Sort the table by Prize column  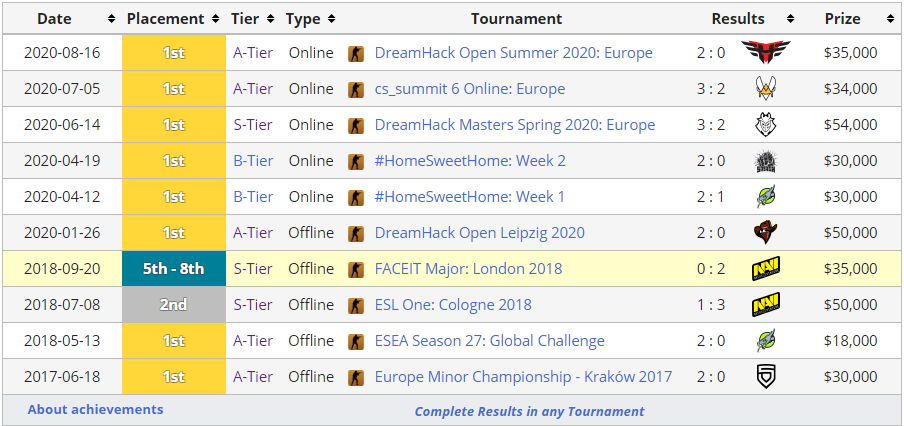(849, 18)
